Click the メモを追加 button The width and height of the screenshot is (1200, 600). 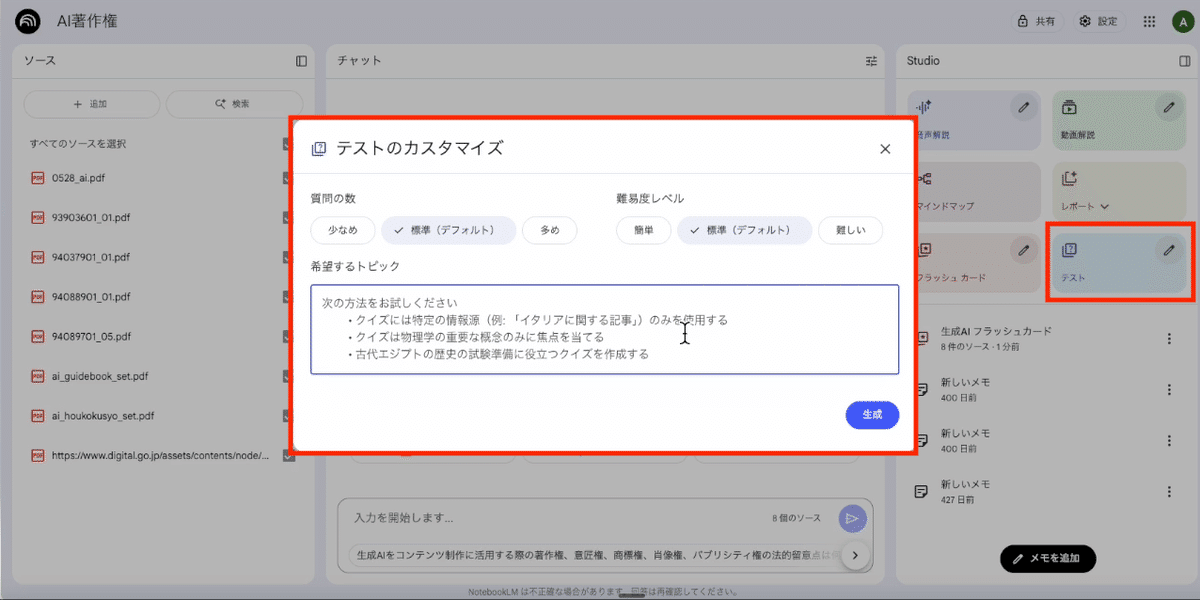point(1047,558)
